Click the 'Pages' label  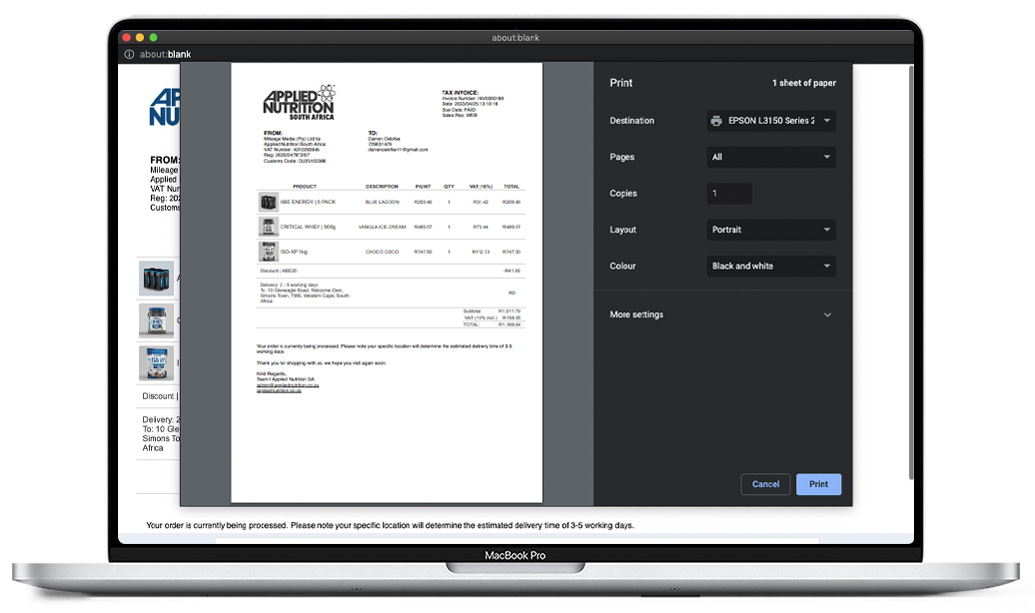[622, 157]
